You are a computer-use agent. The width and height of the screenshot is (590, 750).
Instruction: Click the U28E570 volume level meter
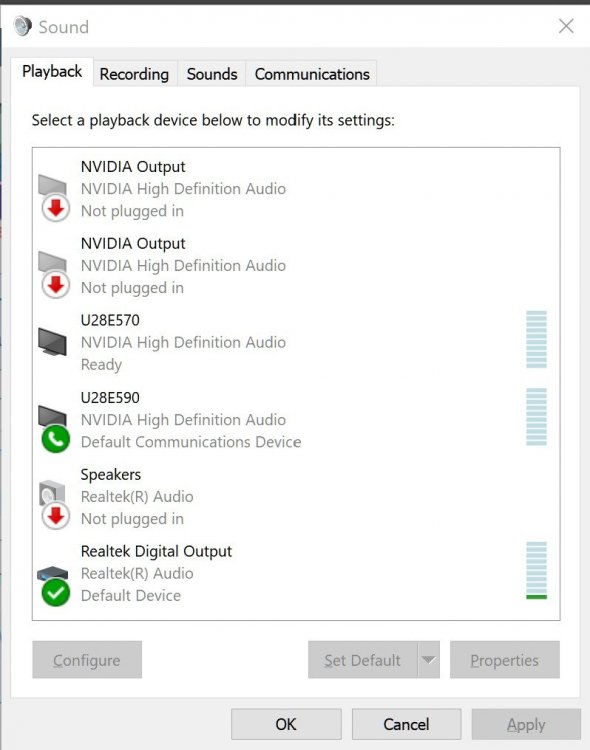pyautogui.click(x=536, y=340)
